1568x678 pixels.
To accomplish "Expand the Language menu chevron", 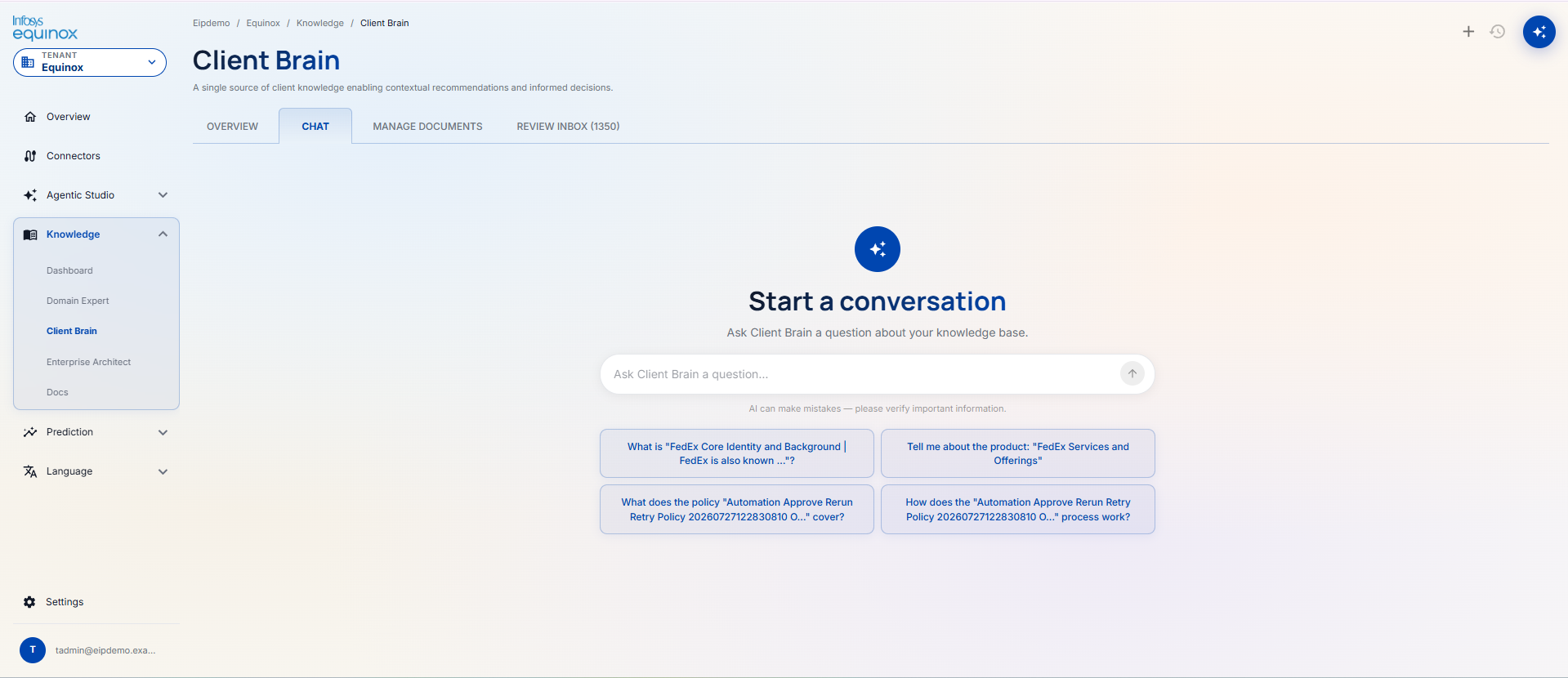I will [163, 471].
